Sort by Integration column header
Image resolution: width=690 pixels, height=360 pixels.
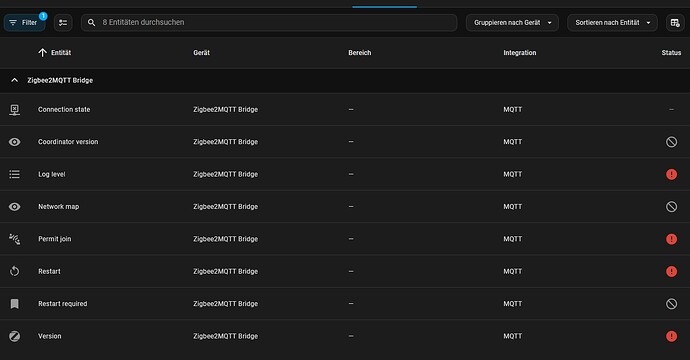[x=520, y=53]
